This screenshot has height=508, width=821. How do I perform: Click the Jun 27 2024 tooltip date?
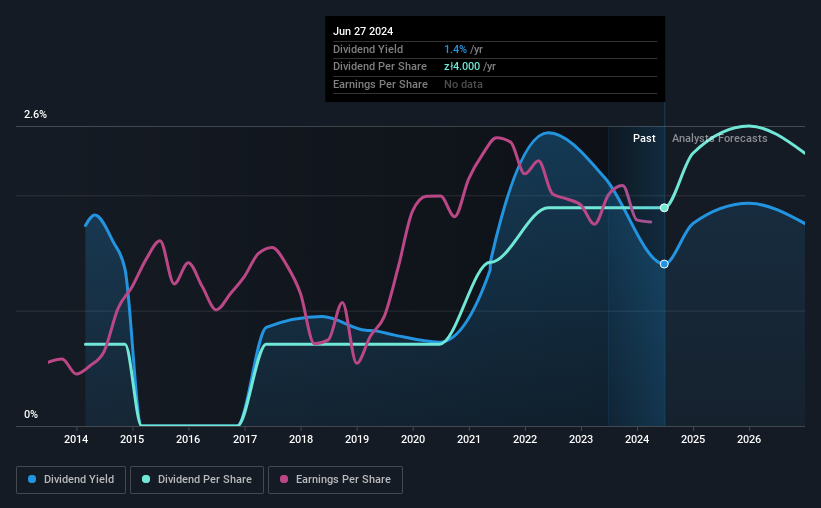363,31
